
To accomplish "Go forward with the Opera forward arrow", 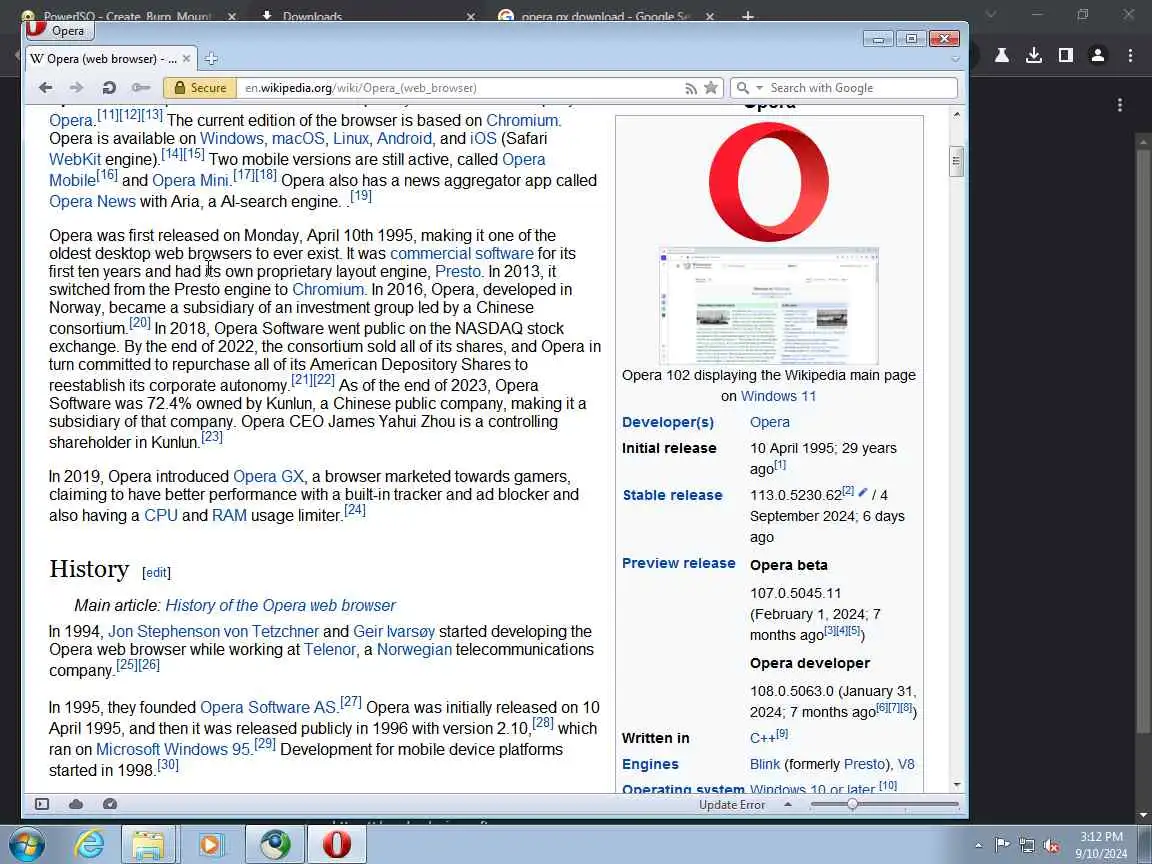I will coord(76,87).
